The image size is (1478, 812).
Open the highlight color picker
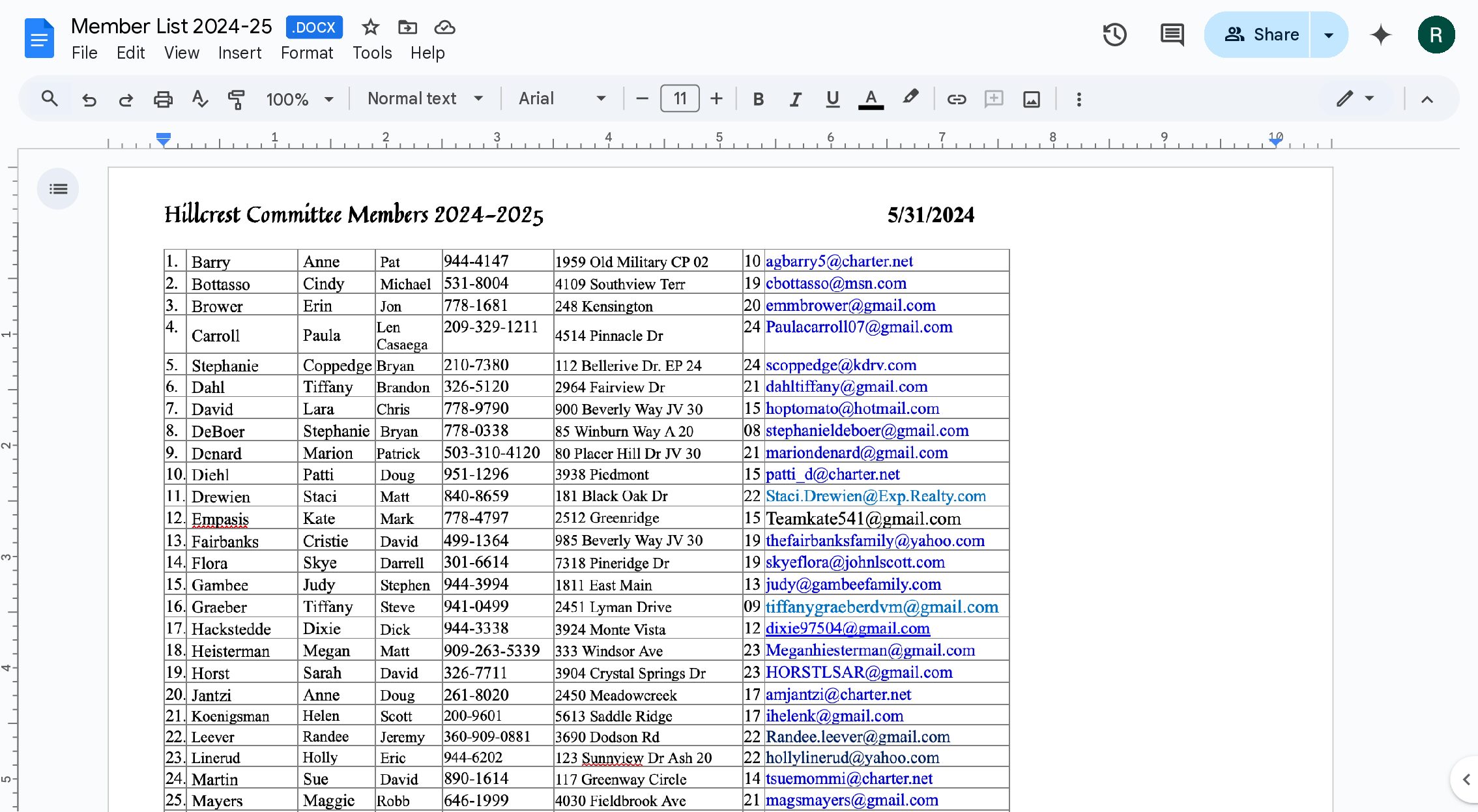click(910, 99)
